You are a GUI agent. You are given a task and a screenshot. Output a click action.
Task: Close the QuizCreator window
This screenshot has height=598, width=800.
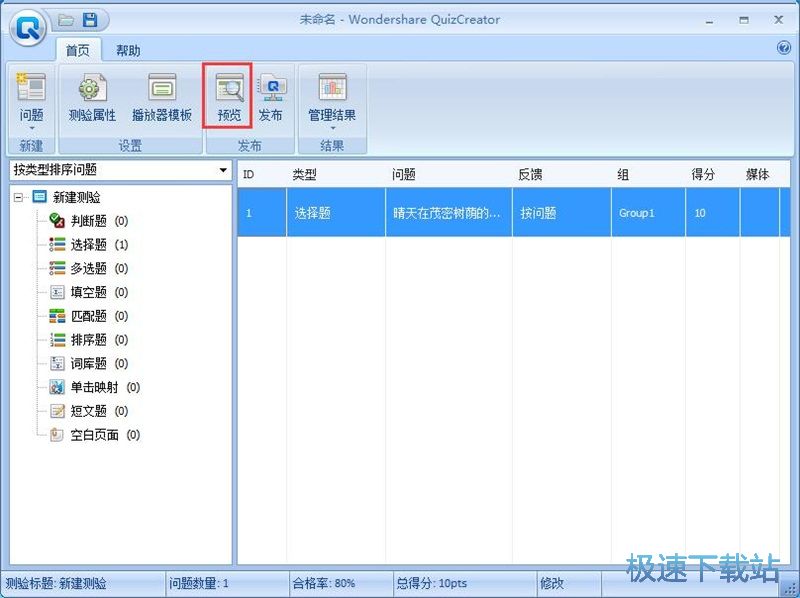(x=779, y=20)
